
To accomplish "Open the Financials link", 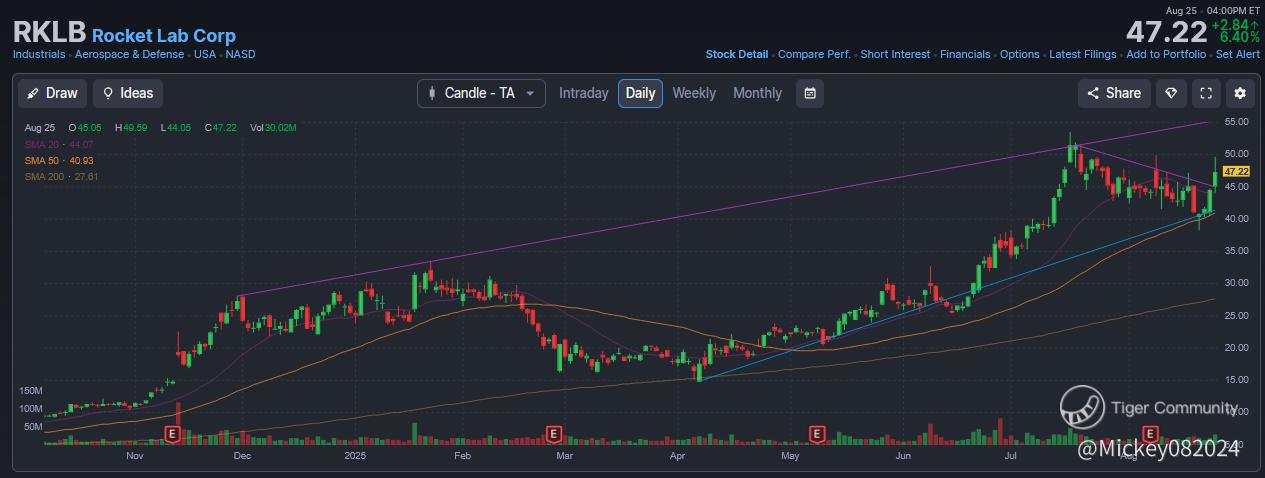I will [965, 54].
